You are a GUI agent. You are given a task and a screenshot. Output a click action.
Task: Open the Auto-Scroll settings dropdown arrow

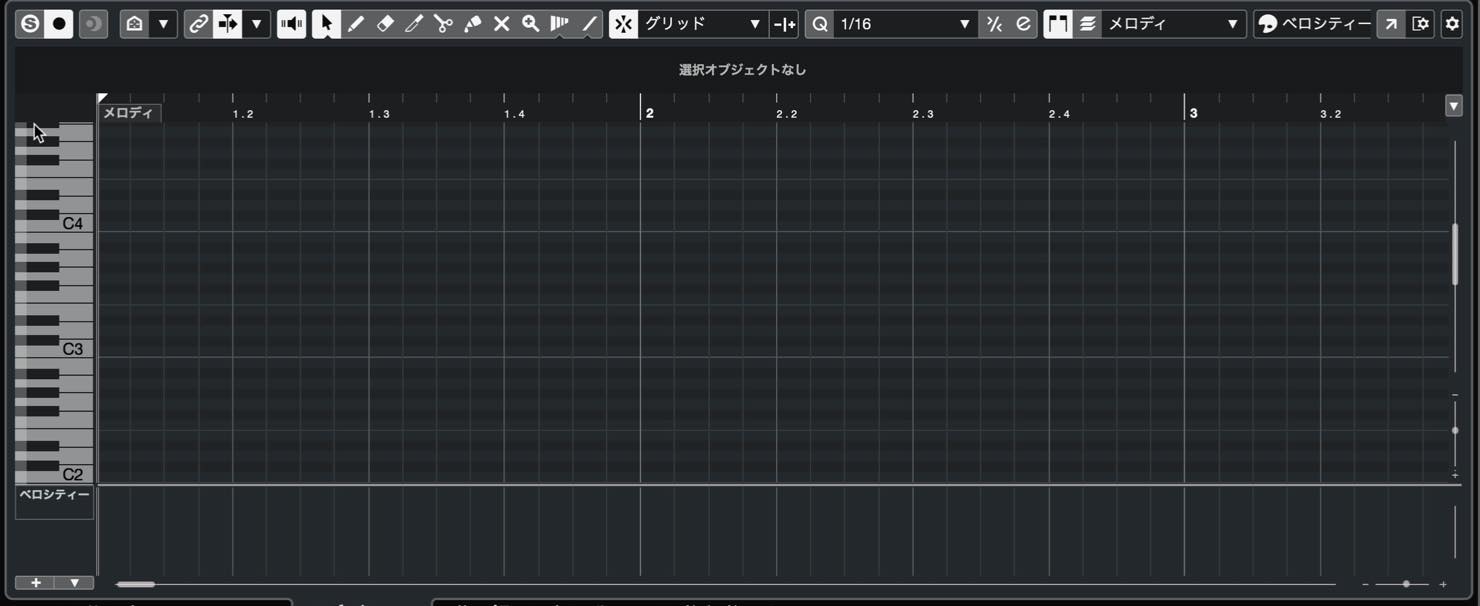pos(256,24)
